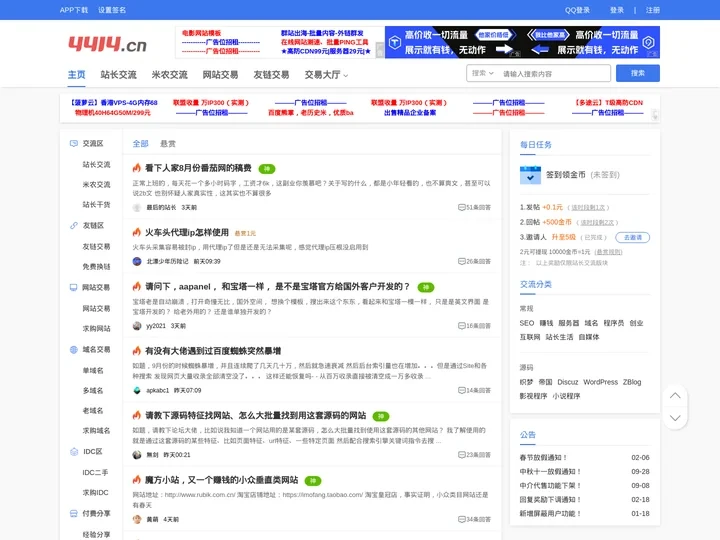The height and width of the screenshot is (540, 720).
Task: Click avatar of user 北漂少年历险记
Action: tap(137, 261)
